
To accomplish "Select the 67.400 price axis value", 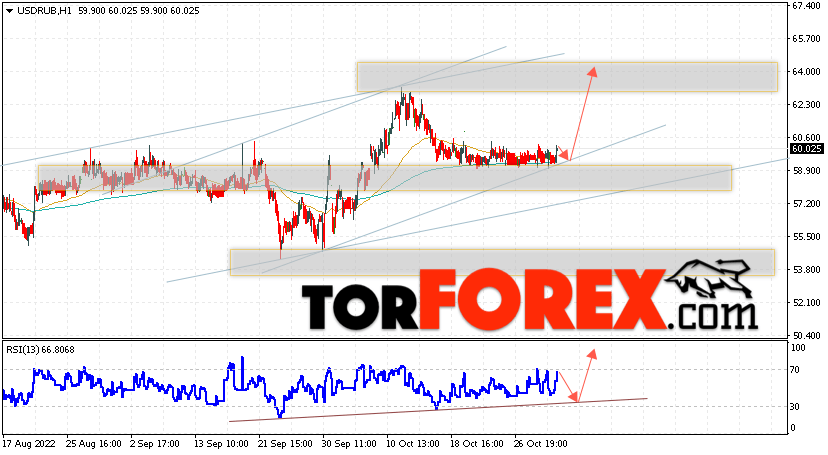I will 806,6.
